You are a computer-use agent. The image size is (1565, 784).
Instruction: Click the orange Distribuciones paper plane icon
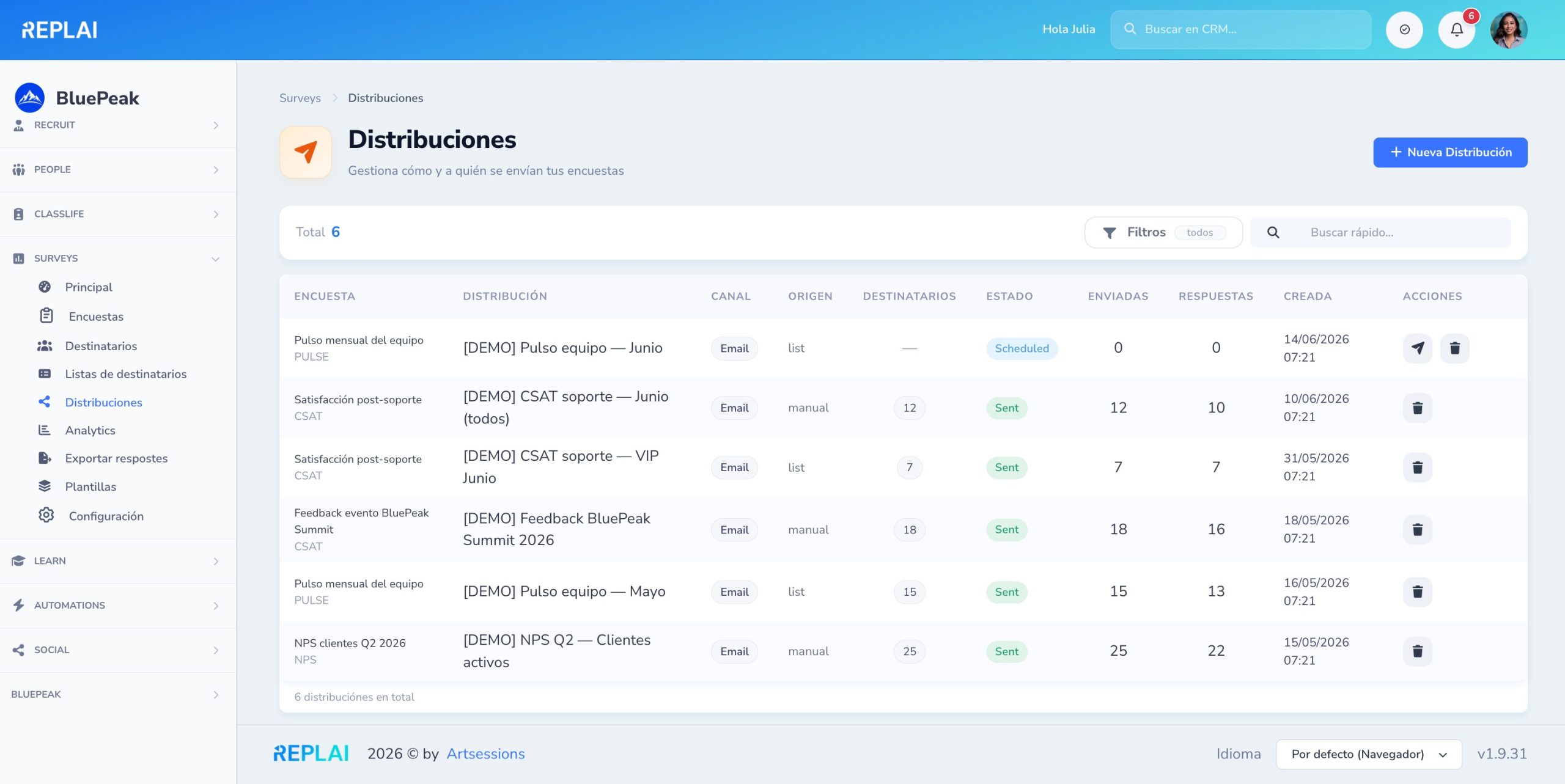pyautogui.click(x=306, y=152)
